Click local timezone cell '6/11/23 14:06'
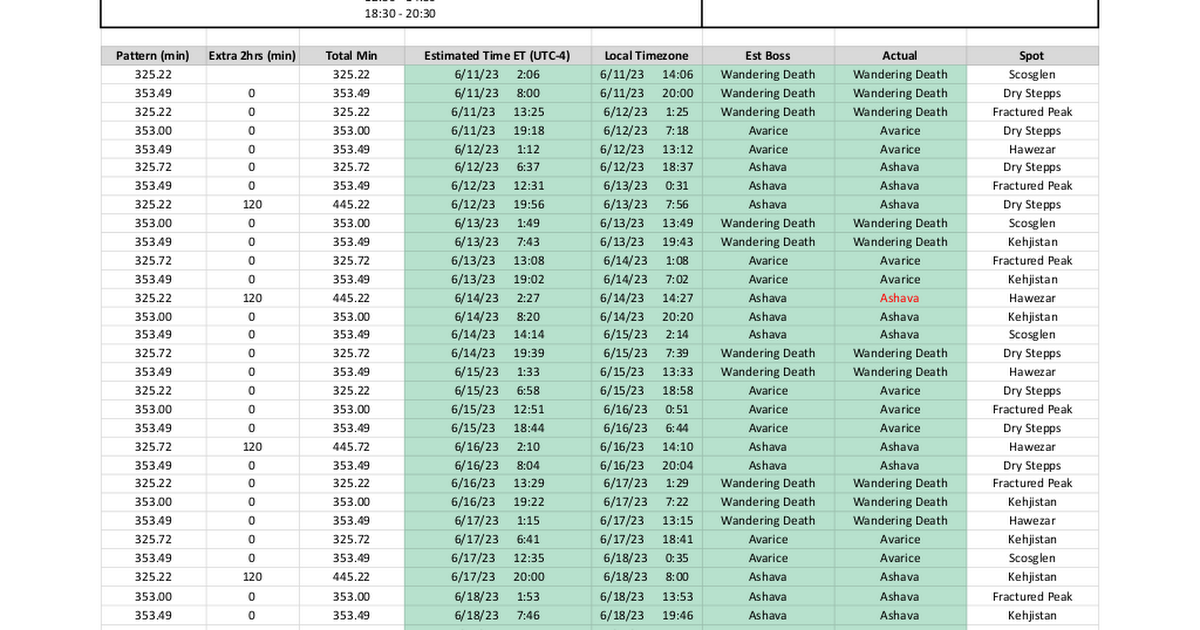Image resolution: width=1200 pixels, height=630 pixels. (x=646, y=74)
